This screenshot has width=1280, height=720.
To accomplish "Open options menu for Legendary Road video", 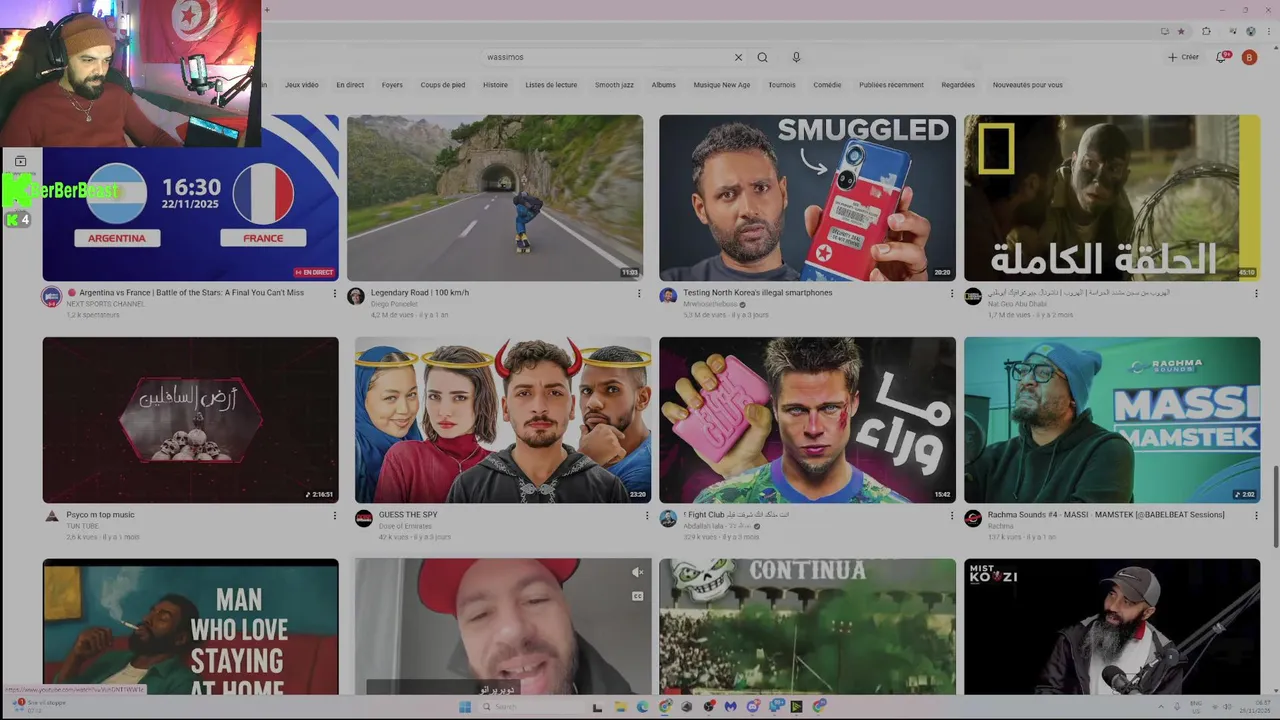I will 639,293.
